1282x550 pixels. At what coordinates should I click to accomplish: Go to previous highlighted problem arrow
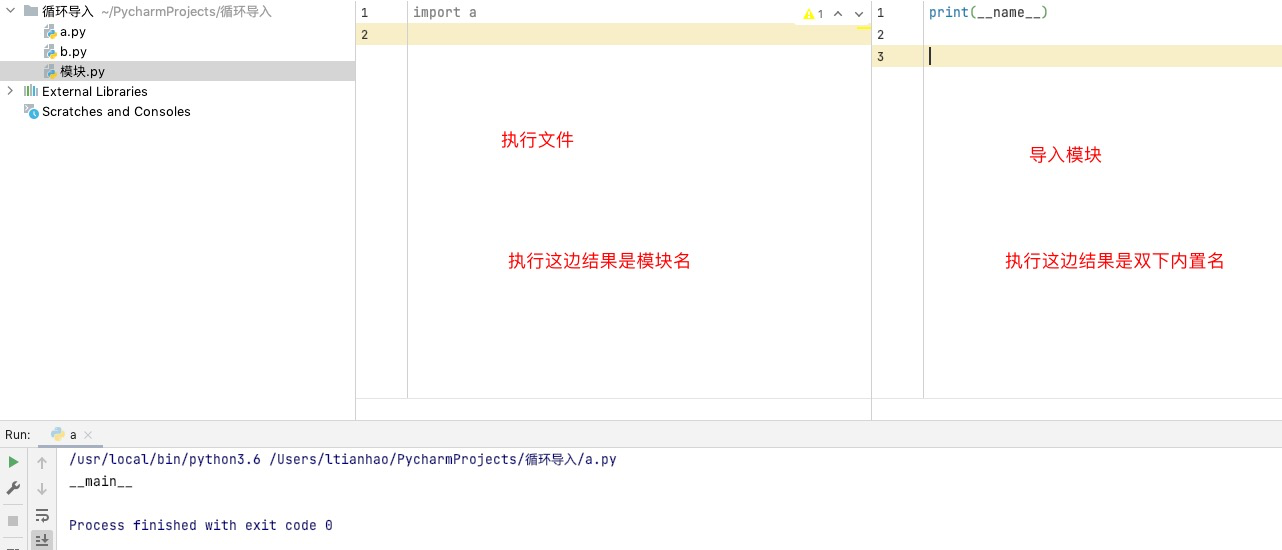838,14
